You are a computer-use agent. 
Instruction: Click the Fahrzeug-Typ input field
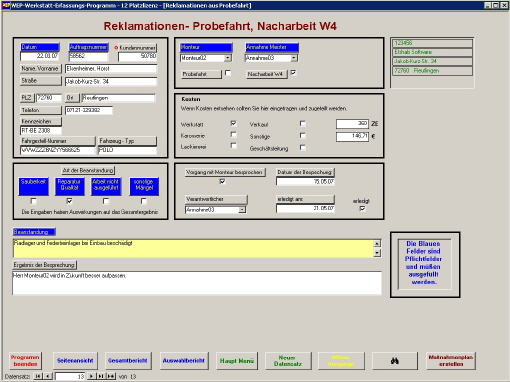click(x=127, y=150)
